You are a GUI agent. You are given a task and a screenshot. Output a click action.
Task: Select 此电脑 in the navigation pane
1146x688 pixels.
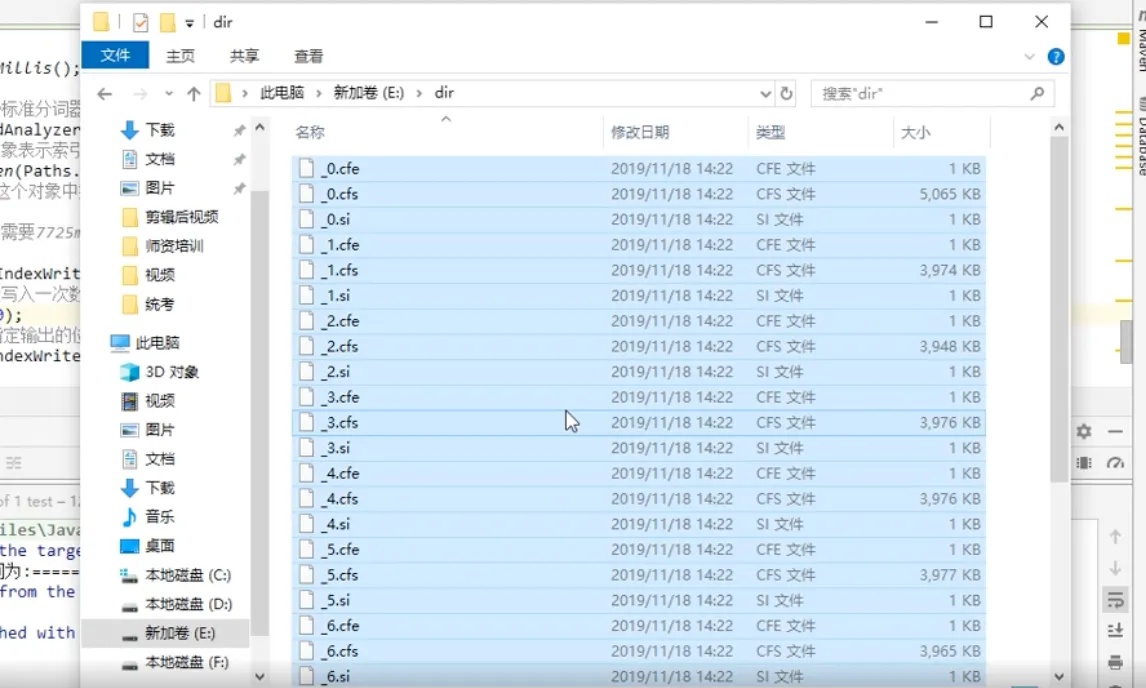157,342
